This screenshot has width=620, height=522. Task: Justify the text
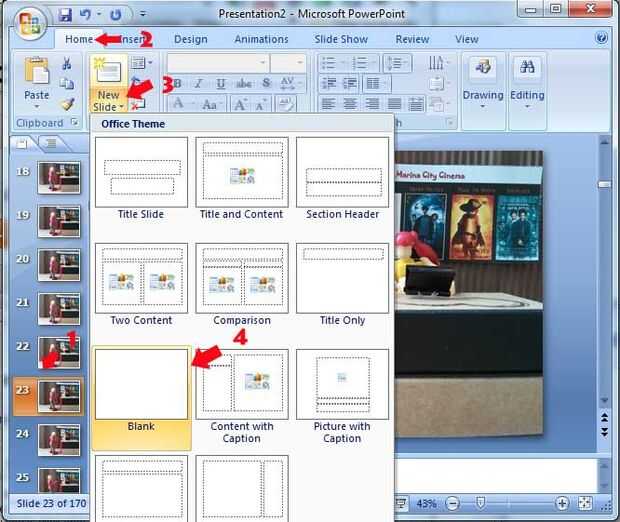click(394, 104)
